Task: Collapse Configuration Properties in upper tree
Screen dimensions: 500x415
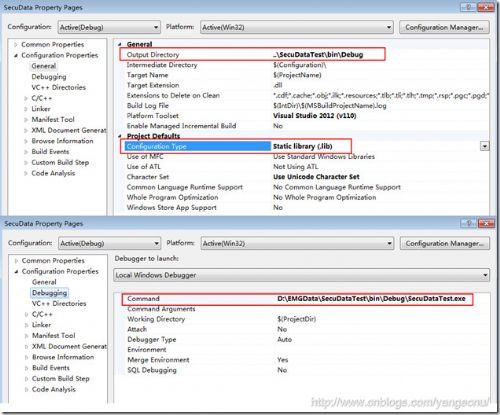Action: [x=16, y=55]
